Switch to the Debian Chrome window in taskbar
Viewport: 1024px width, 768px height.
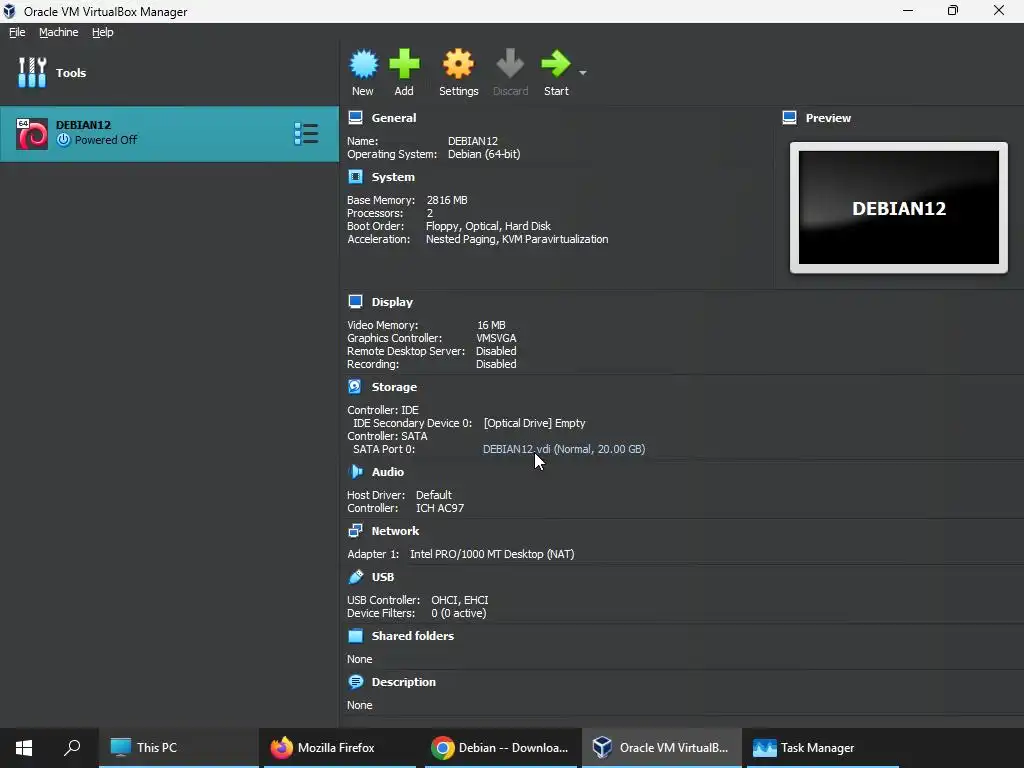click(x=501, y=748)
